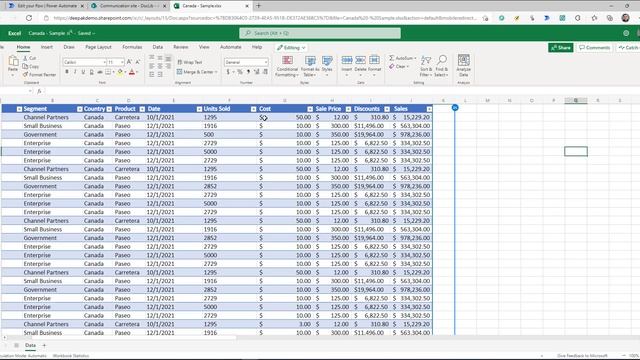Activate the Format Painter

click(39, 75)
